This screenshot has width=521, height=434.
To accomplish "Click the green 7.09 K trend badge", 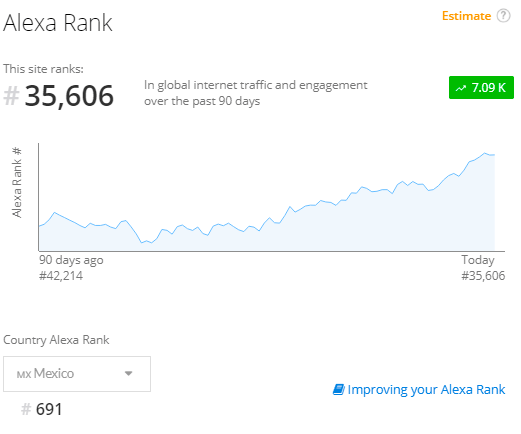I will [x=481, y=88].
